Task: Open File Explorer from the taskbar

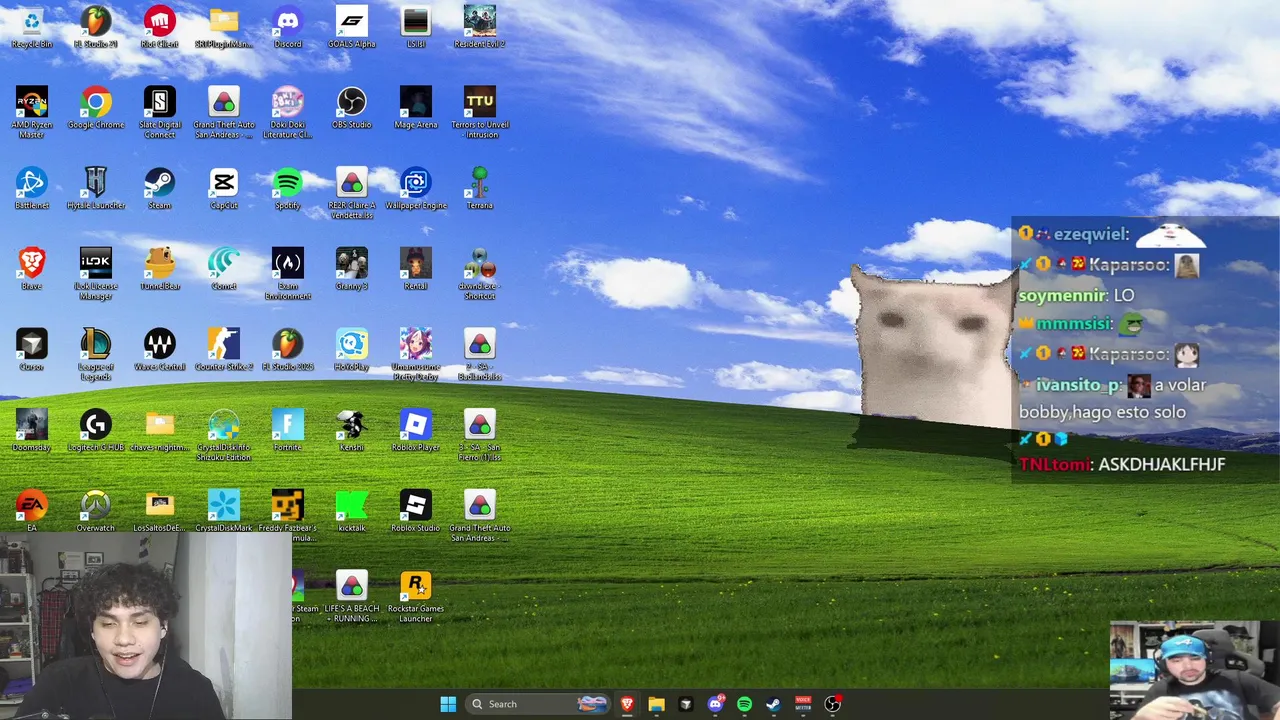Action: tap(656, 704)
